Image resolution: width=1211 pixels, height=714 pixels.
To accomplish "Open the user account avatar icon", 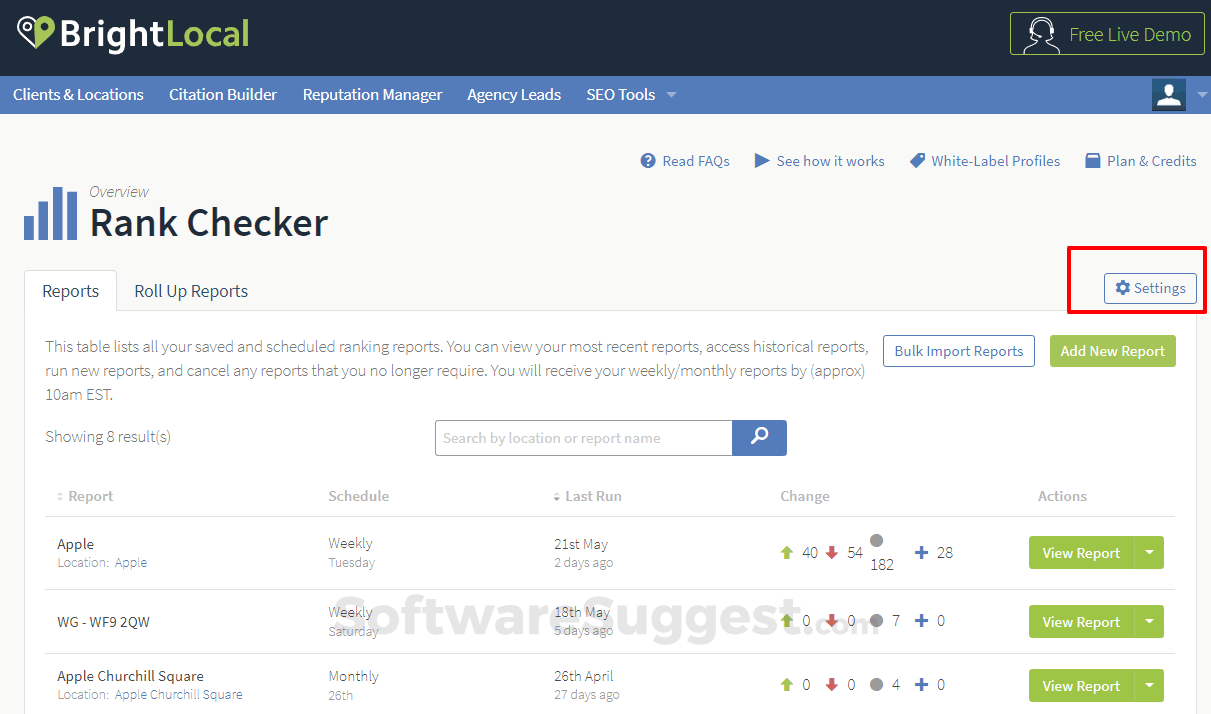I will click(x=1168, y=94).
